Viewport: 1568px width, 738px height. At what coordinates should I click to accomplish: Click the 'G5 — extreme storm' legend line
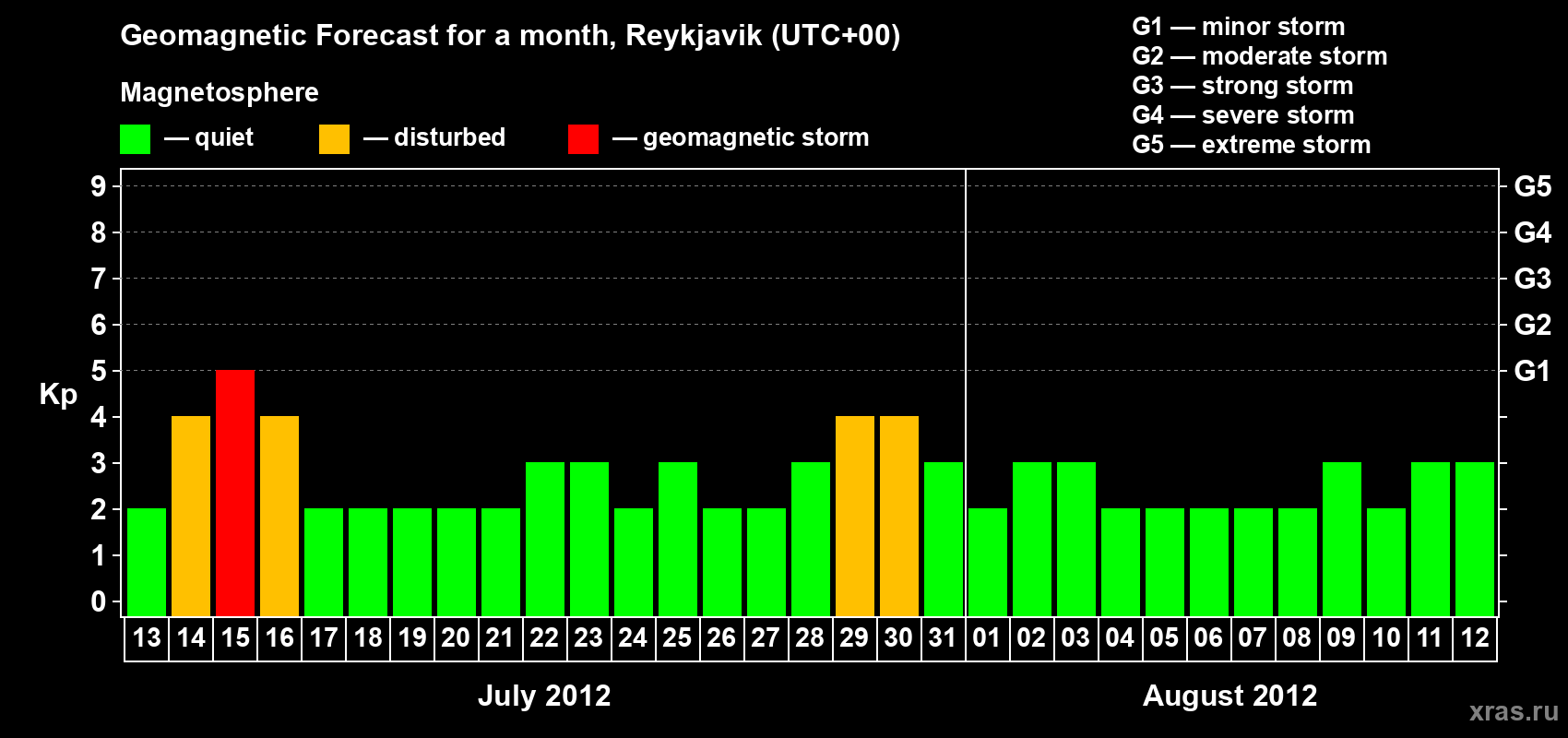1252,145
